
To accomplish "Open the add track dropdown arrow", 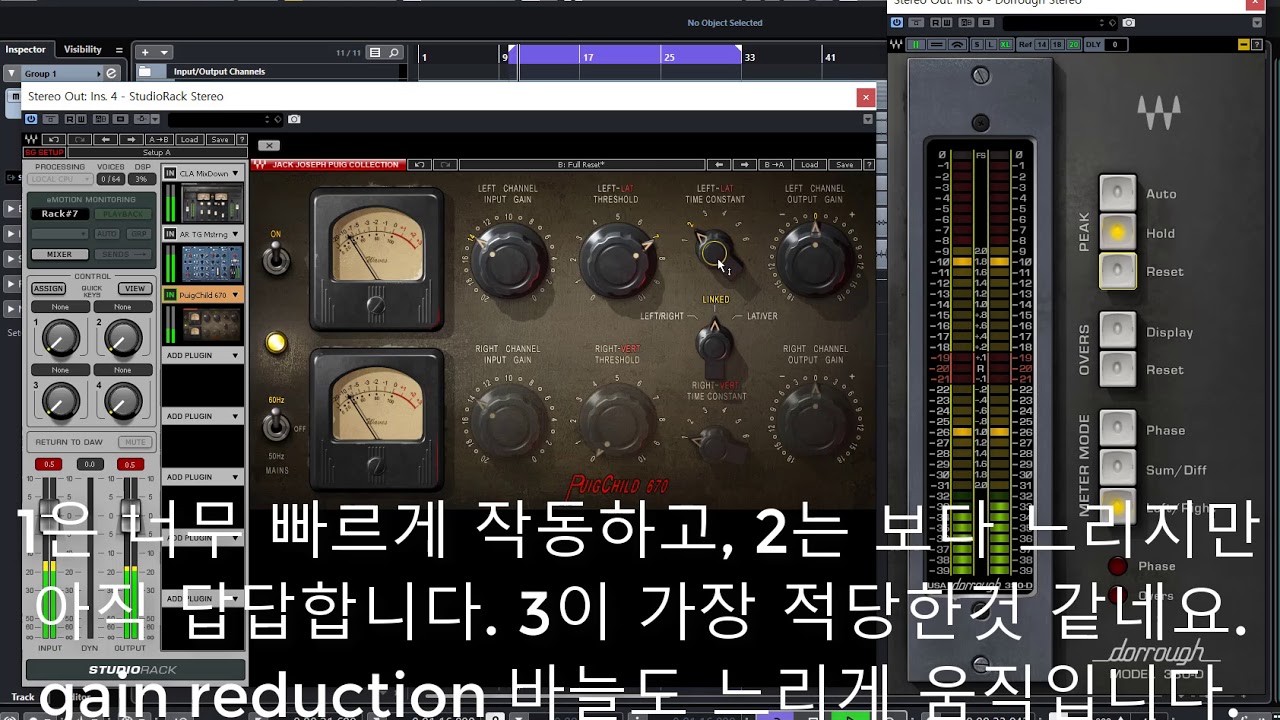I will pyautogui.click(x=164, y=52).
